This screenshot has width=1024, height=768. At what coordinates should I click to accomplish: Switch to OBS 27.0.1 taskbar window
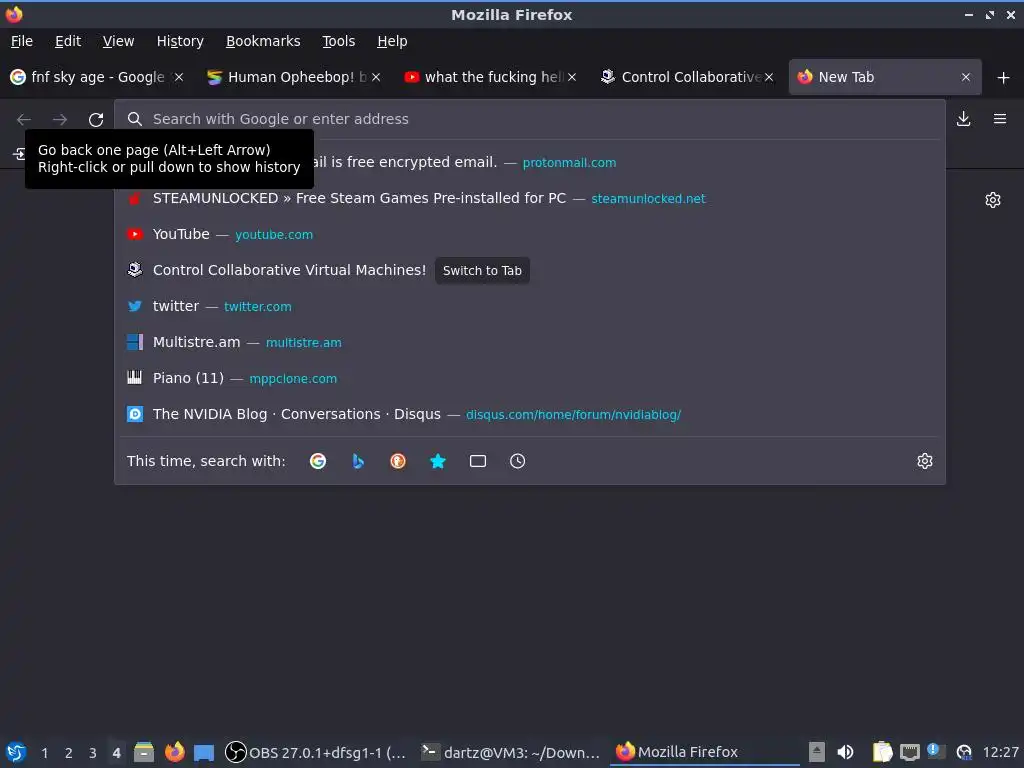click(x=316, y=752)
